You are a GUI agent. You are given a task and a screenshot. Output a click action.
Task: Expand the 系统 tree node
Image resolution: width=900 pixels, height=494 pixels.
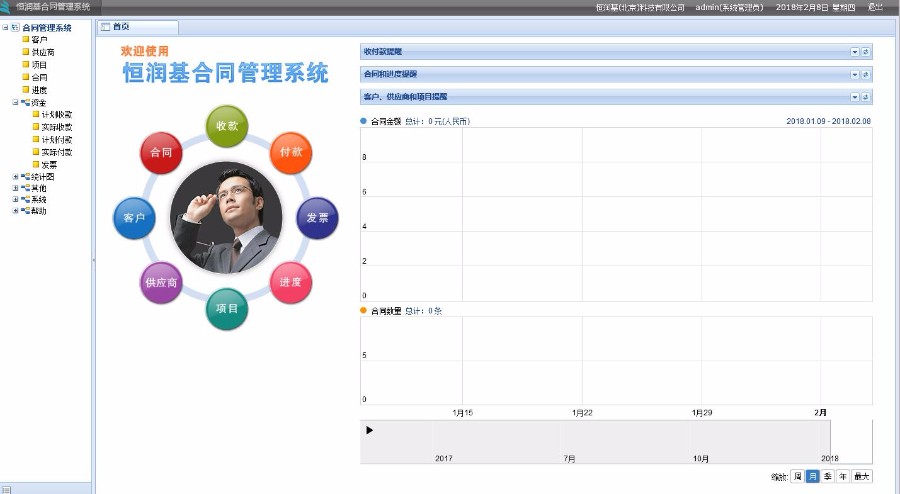(x=15, y=200)
